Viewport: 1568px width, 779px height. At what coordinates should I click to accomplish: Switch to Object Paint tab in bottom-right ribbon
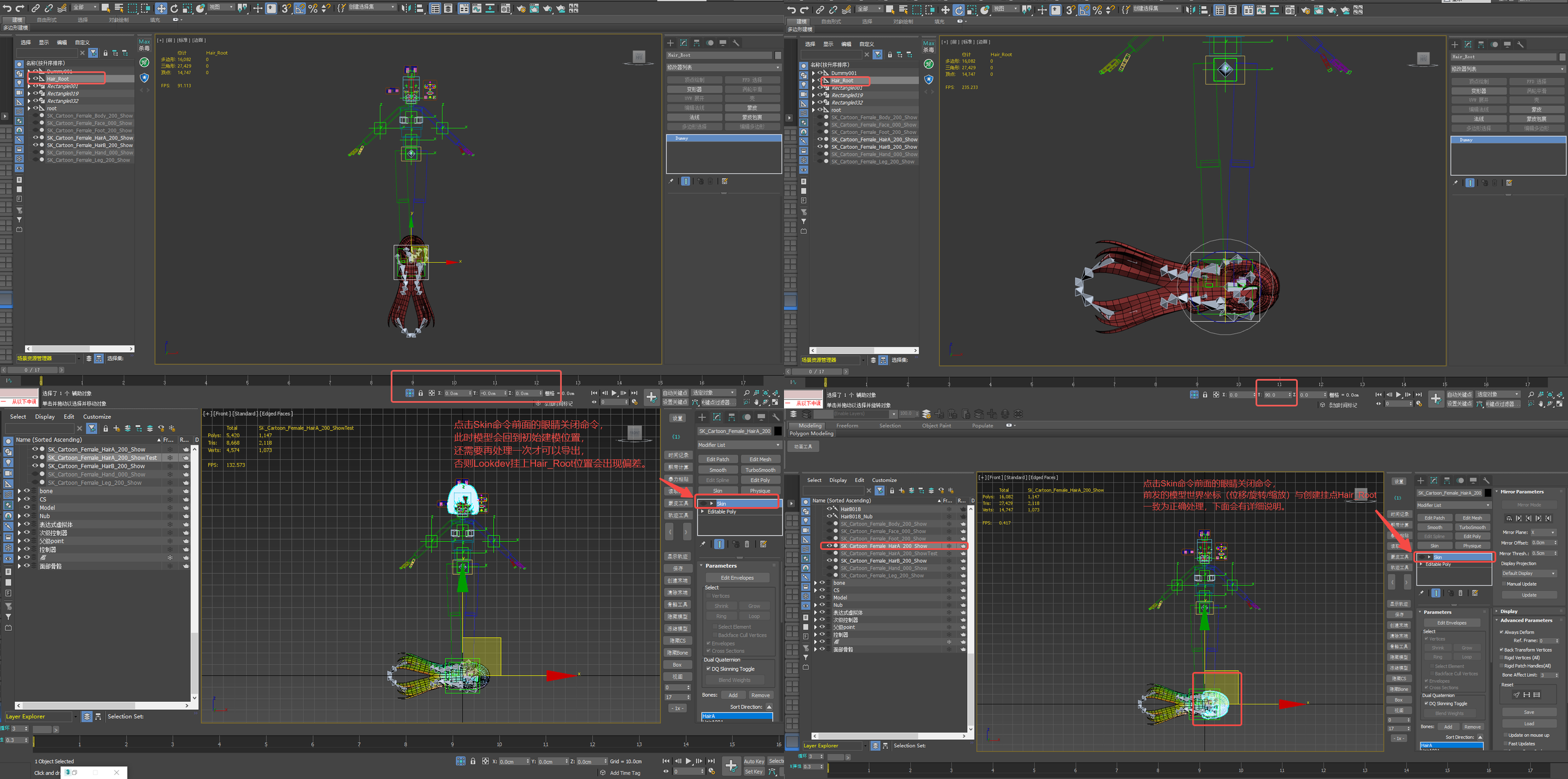tap(937, 426)
